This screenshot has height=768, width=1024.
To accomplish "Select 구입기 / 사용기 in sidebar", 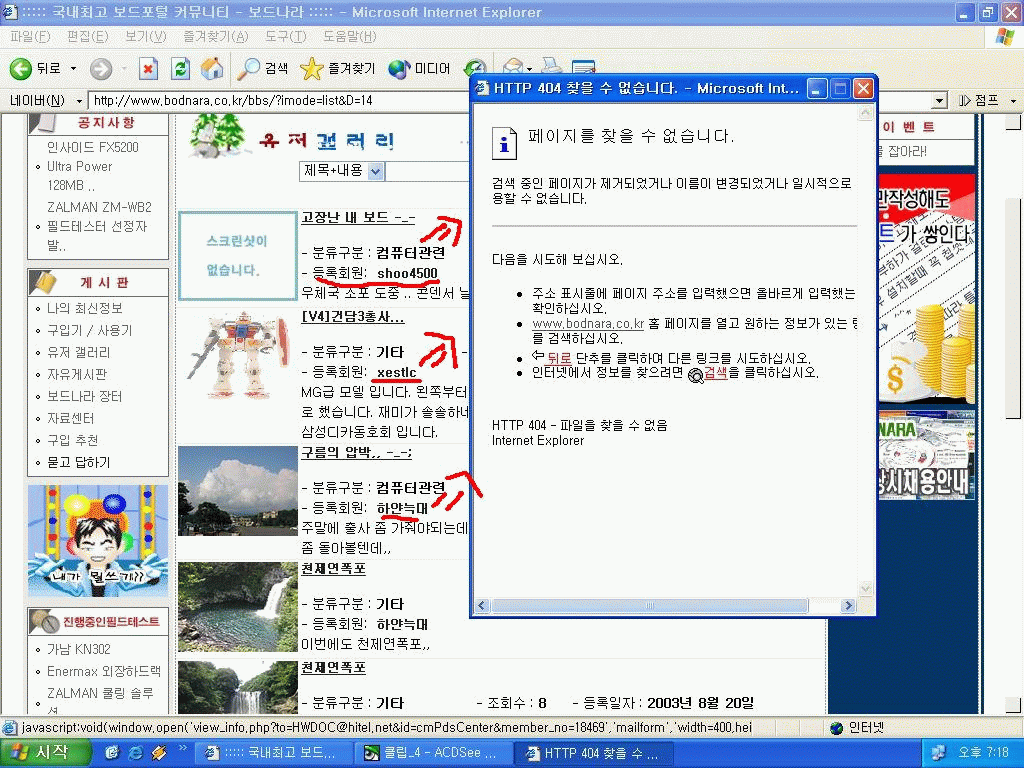I will pos(89,330).
